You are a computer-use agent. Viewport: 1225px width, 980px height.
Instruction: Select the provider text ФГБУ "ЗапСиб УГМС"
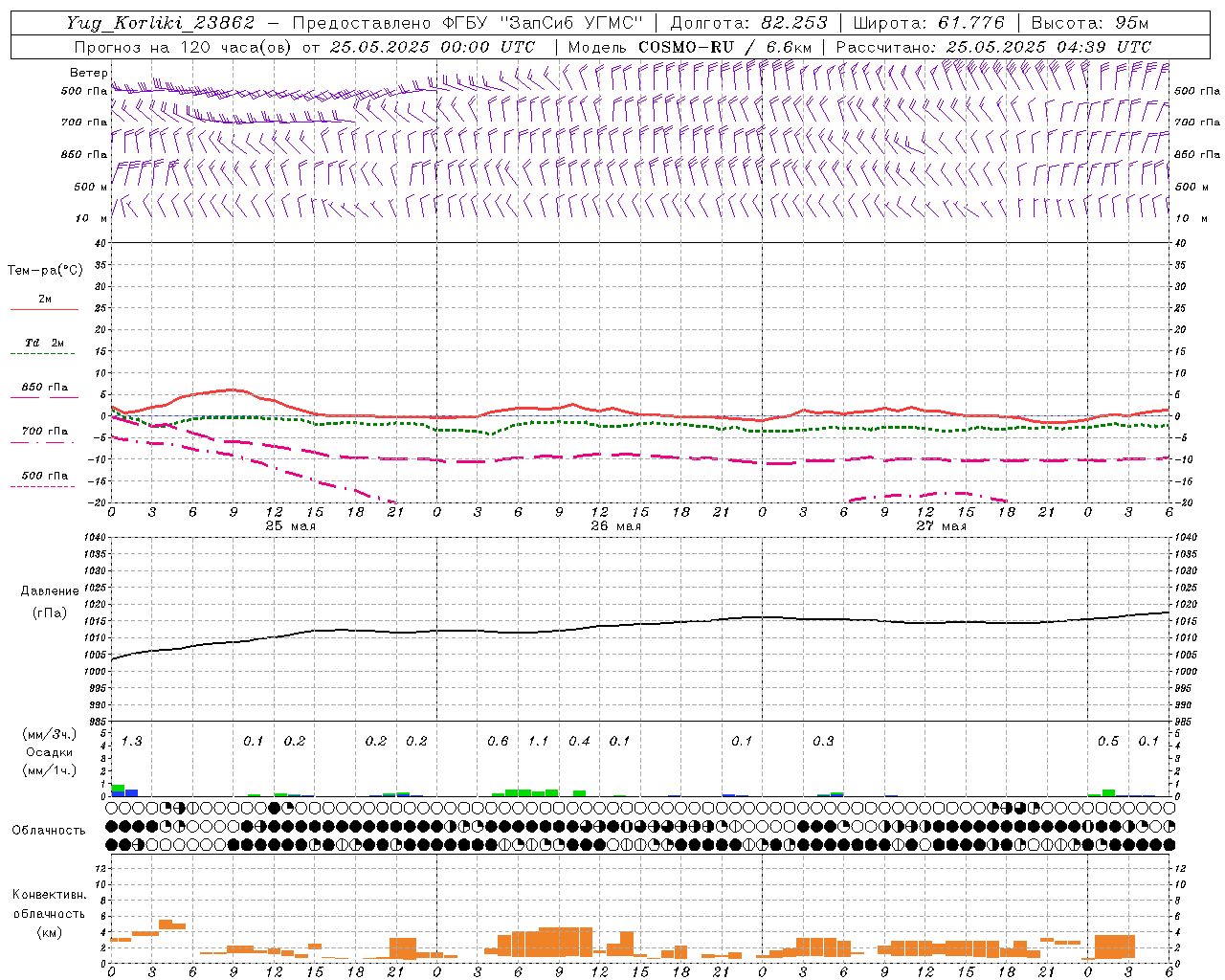(543, 23)
